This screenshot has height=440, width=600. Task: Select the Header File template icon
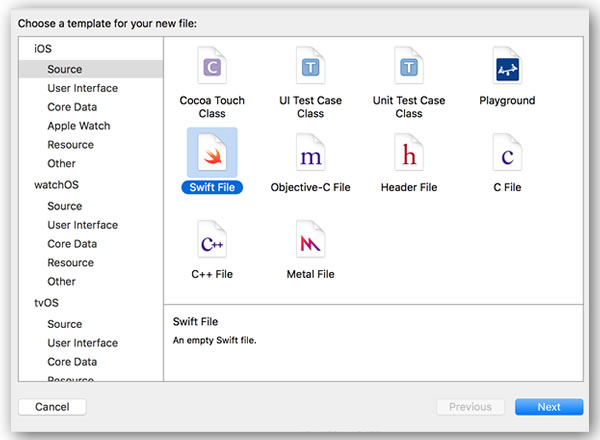coord(409,152)
